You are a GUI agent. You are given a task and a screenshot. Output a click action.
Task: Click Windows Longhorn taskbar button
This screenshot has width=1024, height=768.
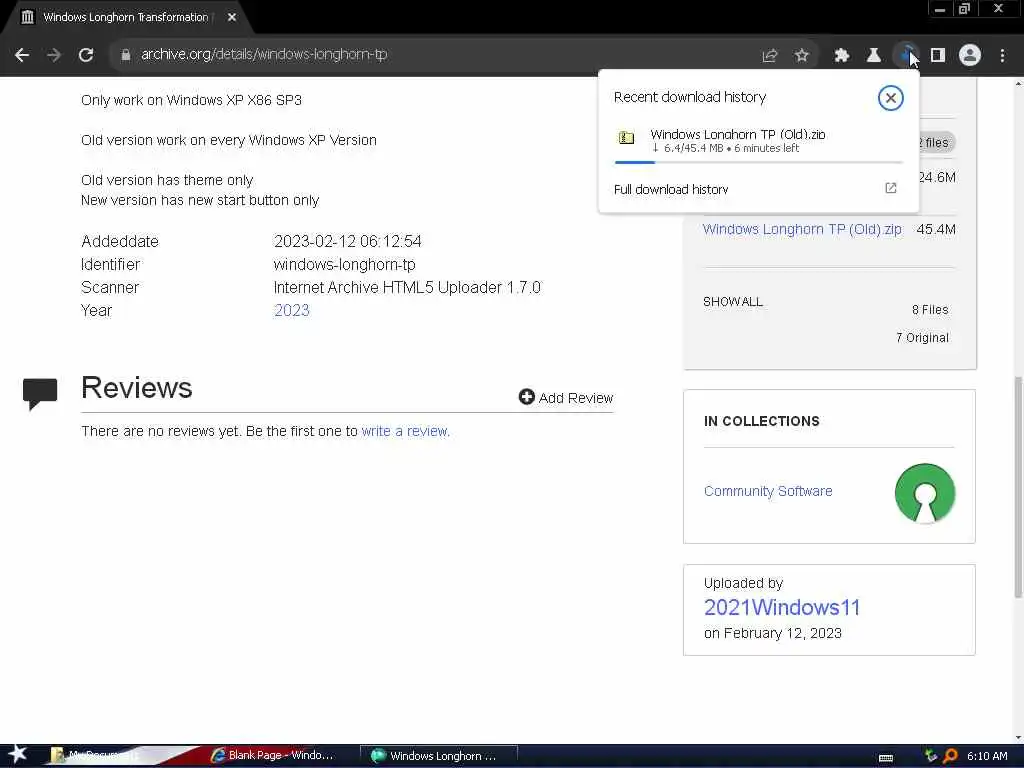tap(438, 756)
